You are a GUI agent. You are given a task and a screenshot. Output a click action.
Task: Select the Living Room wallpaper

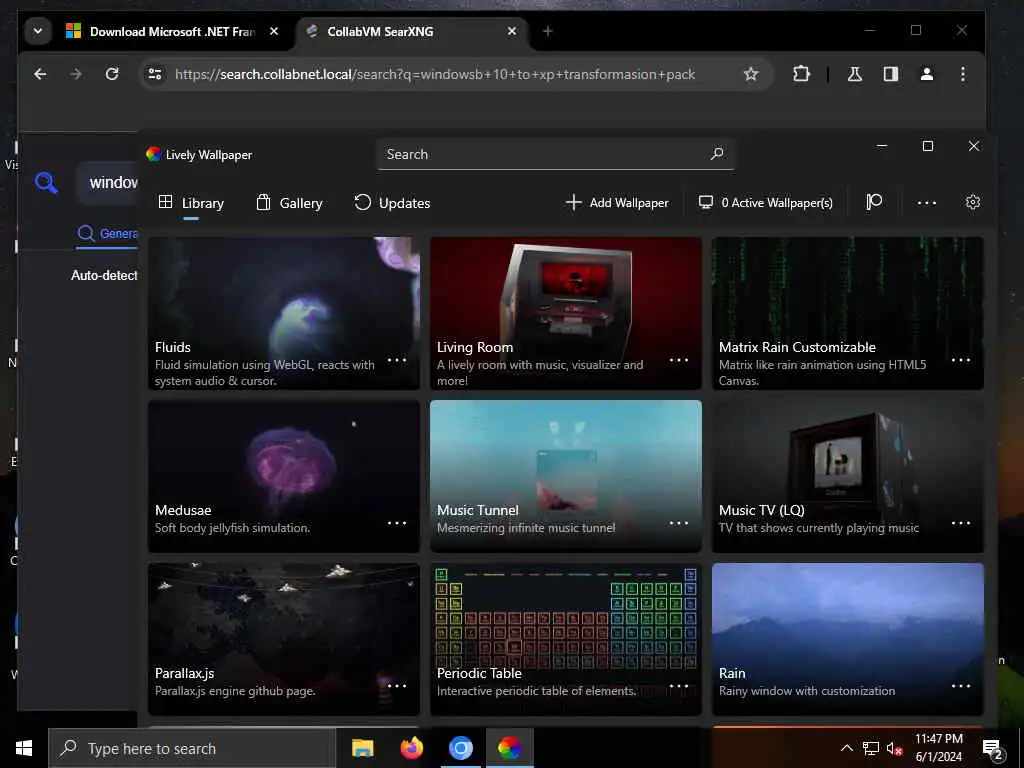566,313
